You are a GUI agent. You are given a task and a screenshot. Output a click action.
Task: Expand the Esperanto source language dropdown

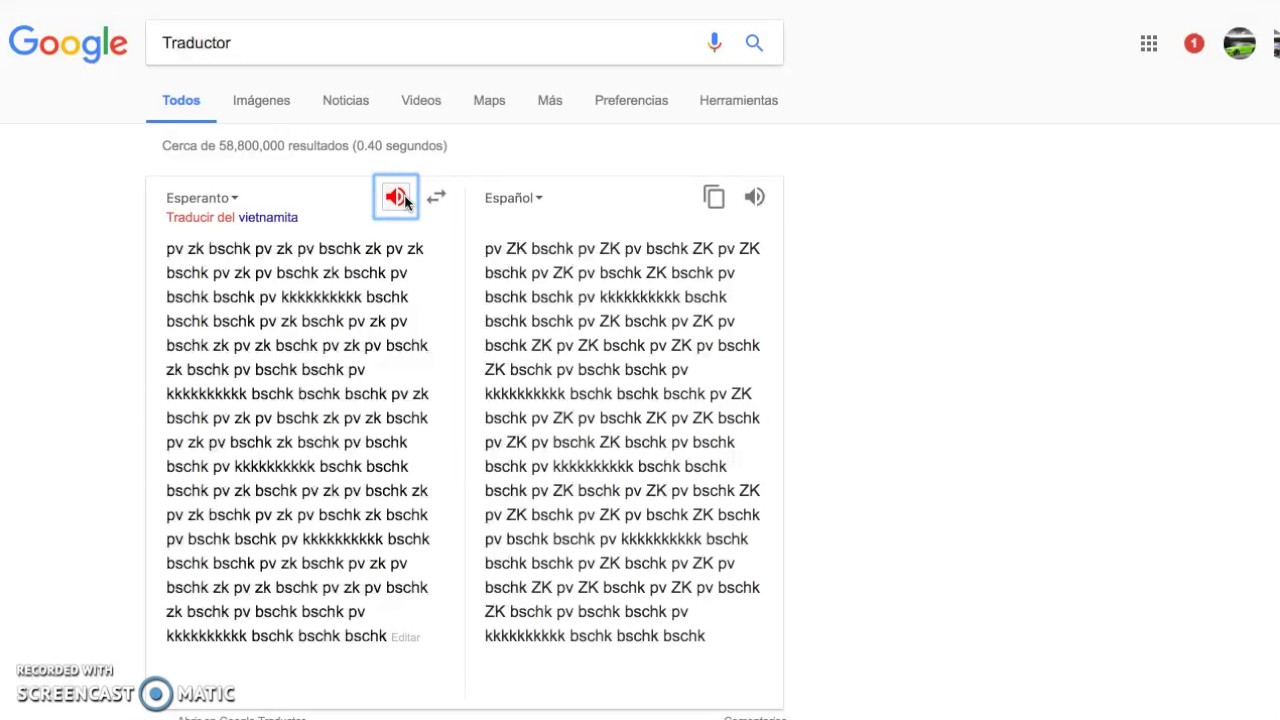(x=202, y=198)
